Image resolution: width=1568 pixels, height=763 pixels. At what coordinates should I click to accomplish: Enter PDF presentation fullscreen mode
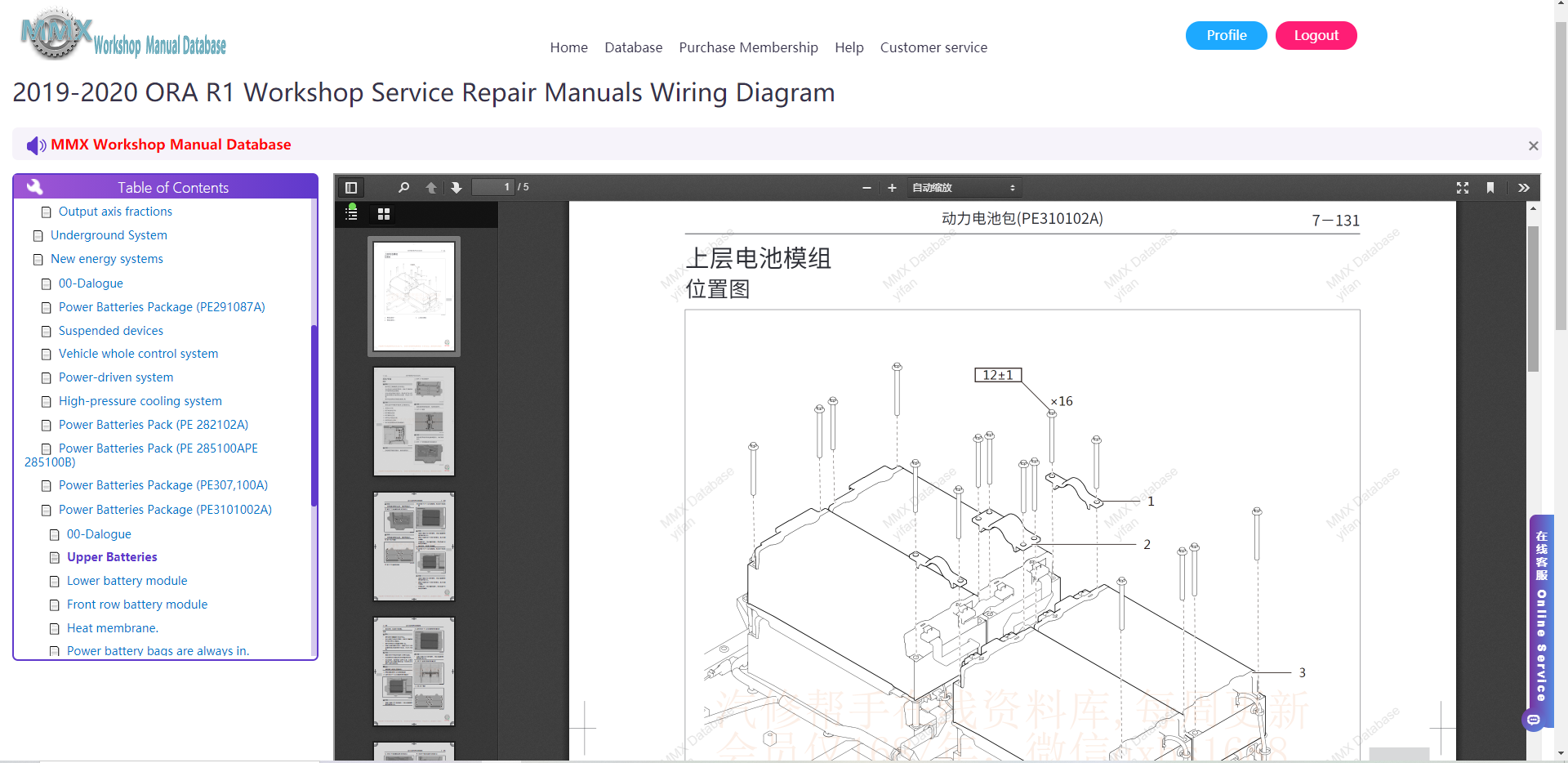click(1463, 187)
